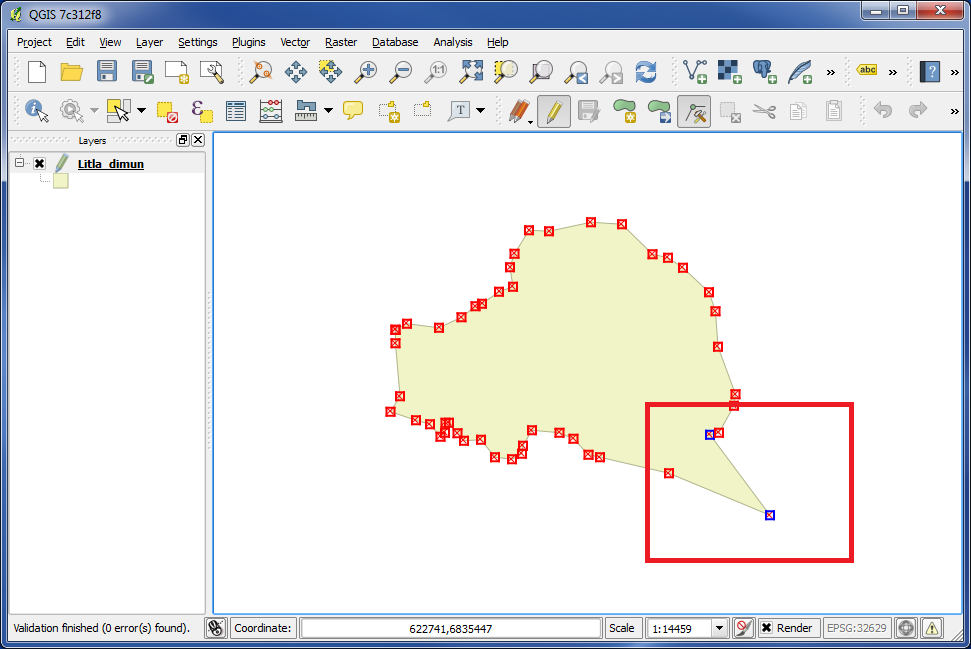Select the Litla_dimun layer name
Image resolution: width=971 pixels, height=649 pixels.
tap(111, 163)
